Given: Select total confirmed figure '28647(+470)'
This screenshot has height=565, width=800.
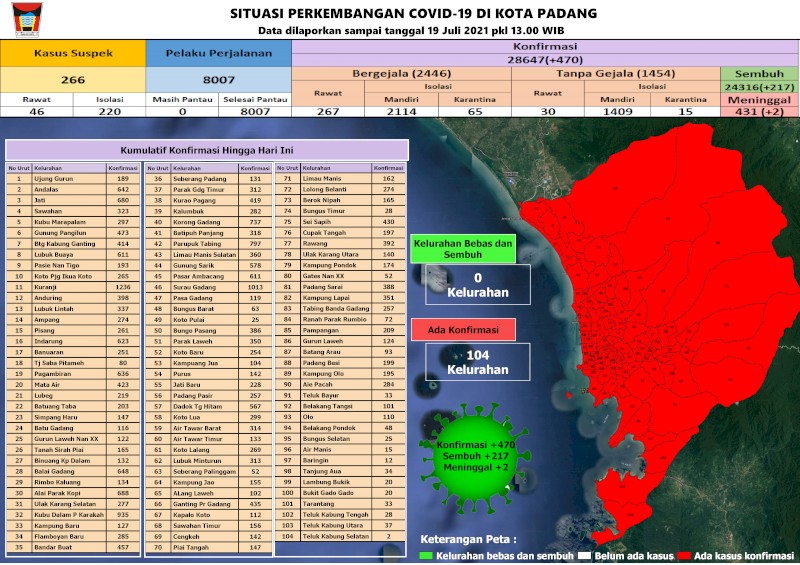Looking at the screenshot, I should (544, 60).
